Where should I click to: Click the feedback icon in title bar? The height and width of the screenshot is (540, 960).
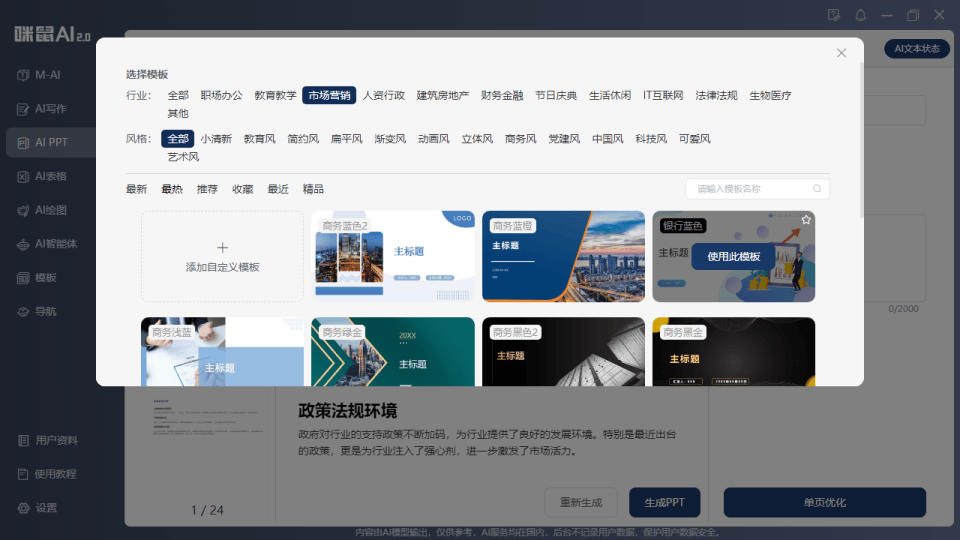click(833, 15)
